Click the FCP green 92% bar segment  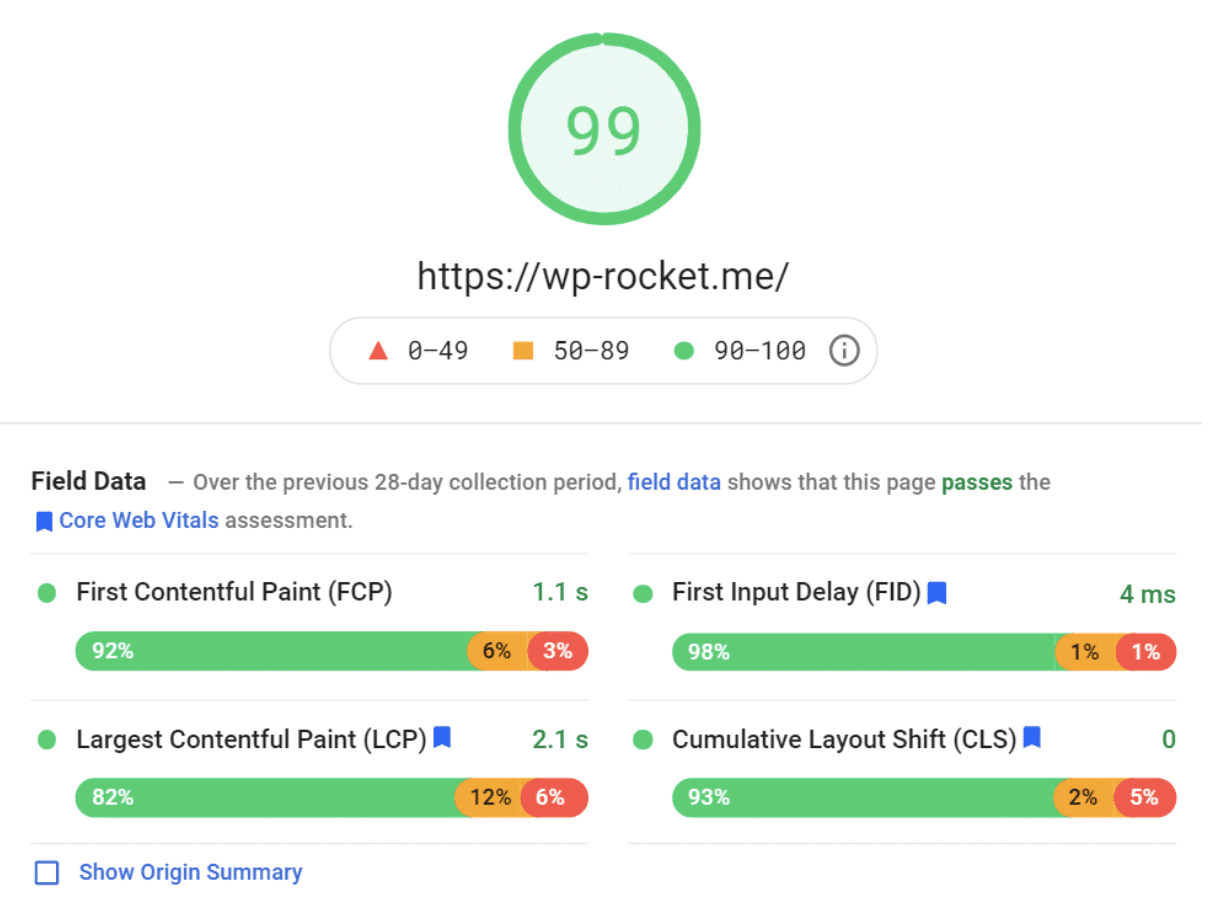click(x=270, y=651)
